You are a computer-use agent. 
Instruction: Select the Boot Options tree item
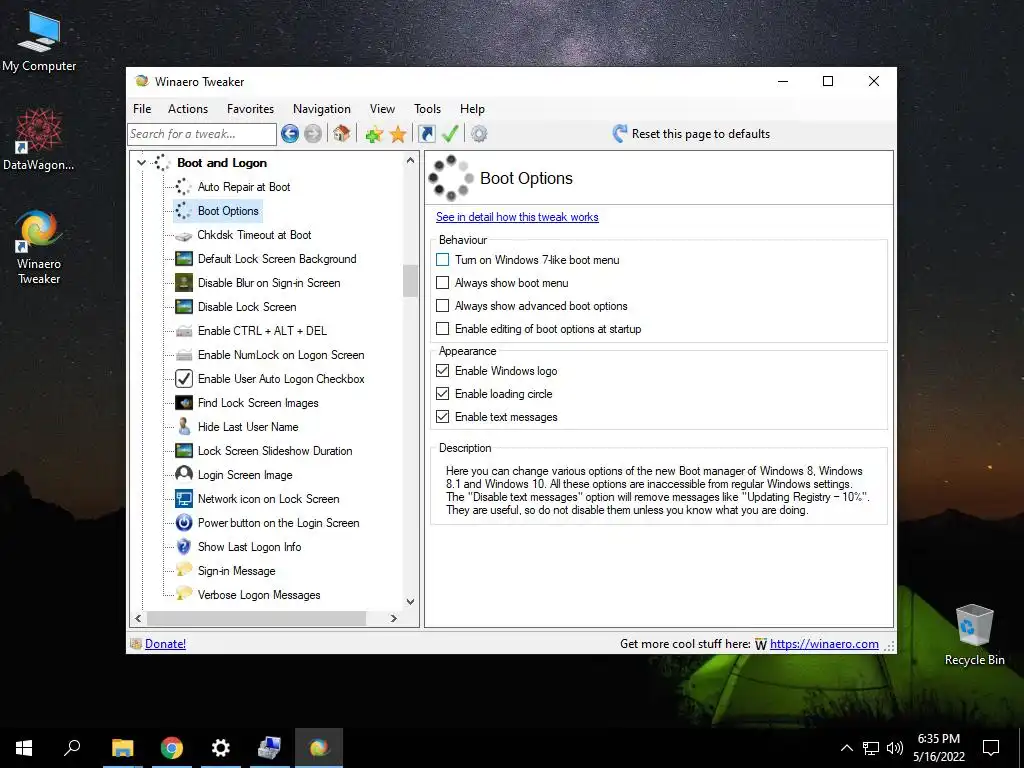pyautogui.click(x=228, y=211)
